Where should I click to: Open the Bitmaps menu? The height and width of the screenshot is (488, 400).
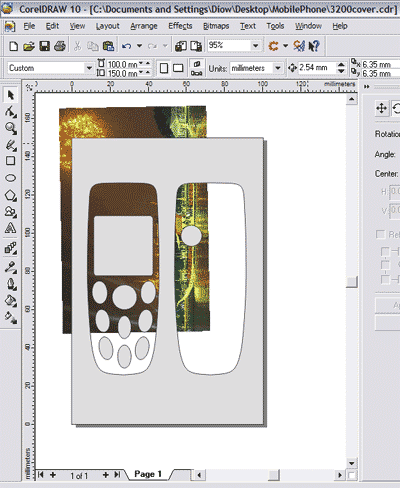point(216,26)
